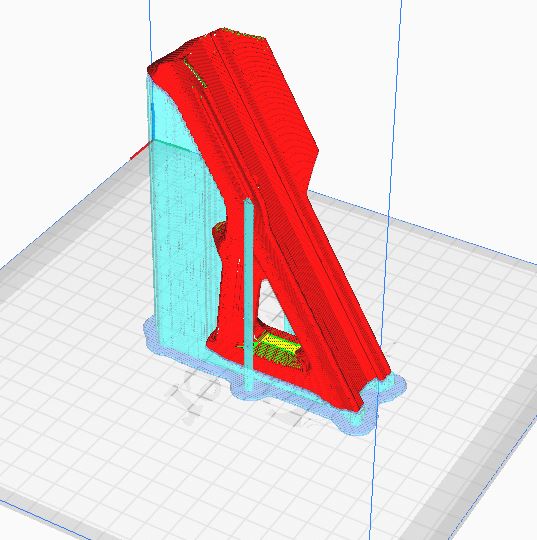
Task: Click the thin cyan support pillar
Action: point(248,293)
